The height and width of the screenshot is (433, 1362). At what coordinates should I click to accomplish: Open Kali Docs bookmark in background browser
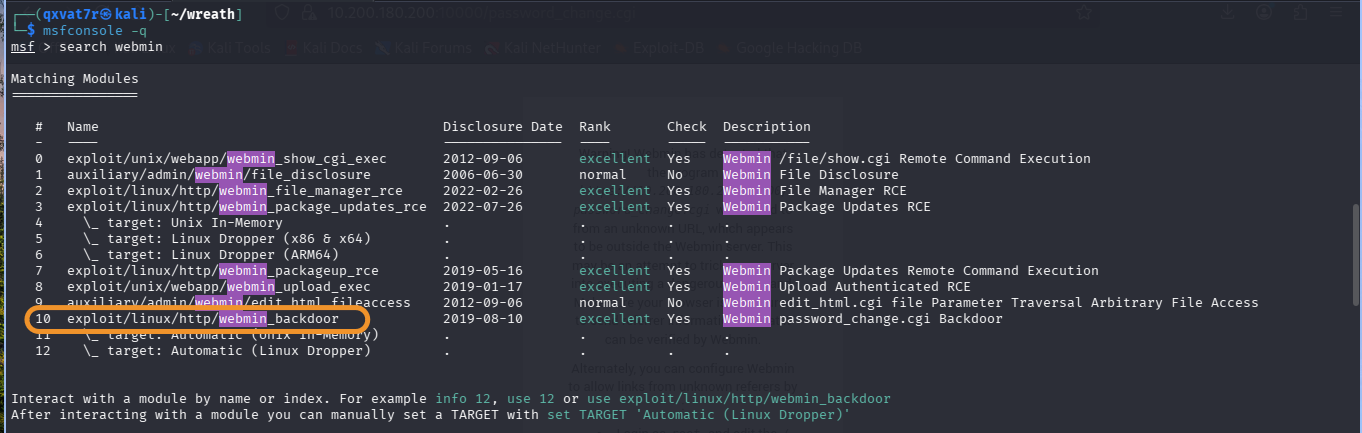click(x=324, y=47)
